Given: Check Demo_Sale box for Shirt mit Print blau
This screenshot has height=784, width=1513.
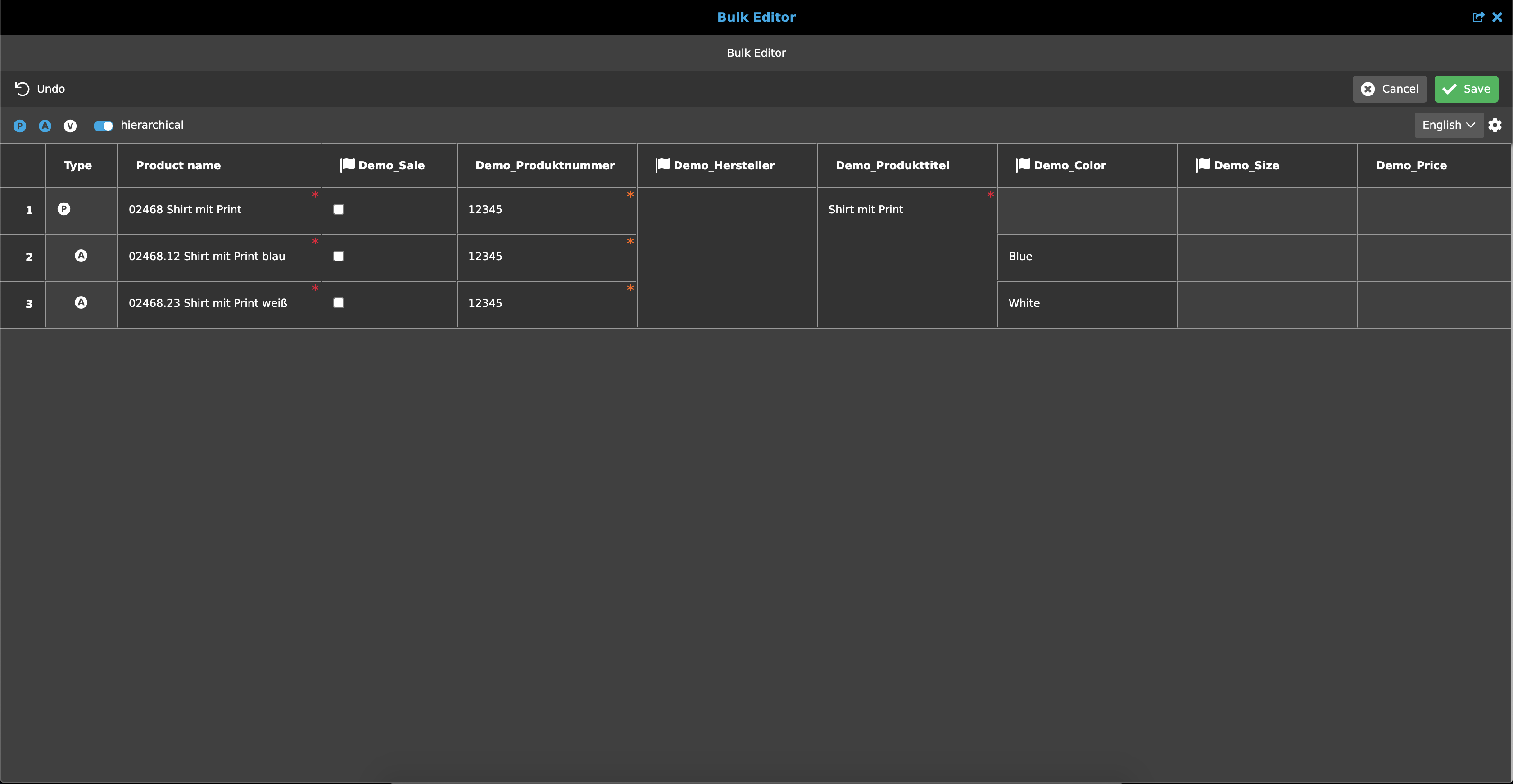Looking at the screenshot, I should coord(339,257).
